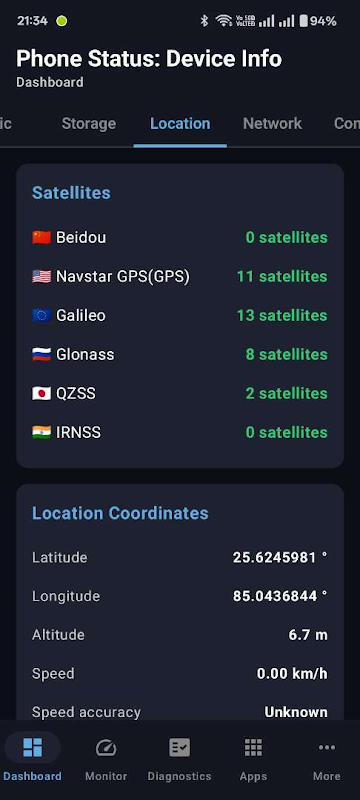
Task: Select the Location tab
Action: (x=180, y=123)
